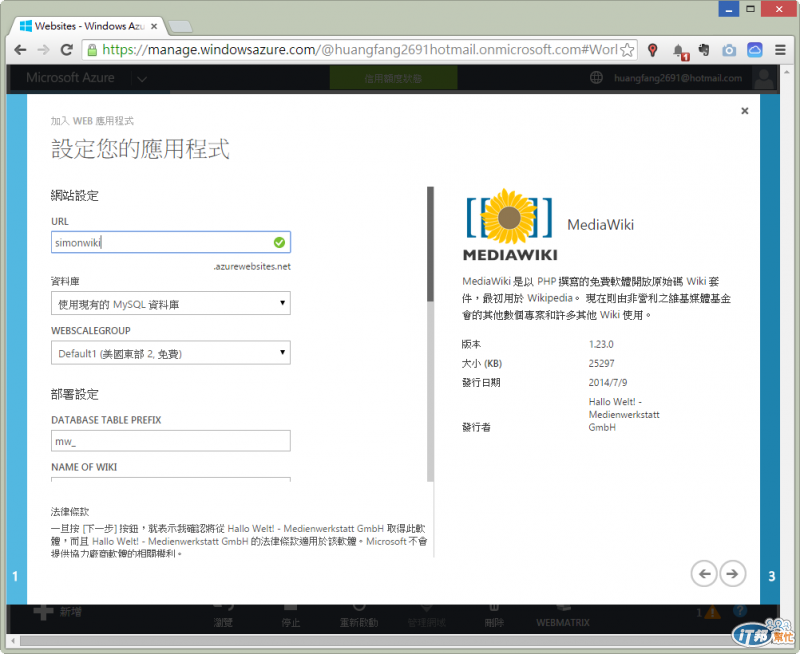Click the help question mark icon
Image resolution: width=800 pixels, height=654 pixels.
click(740, 611)
